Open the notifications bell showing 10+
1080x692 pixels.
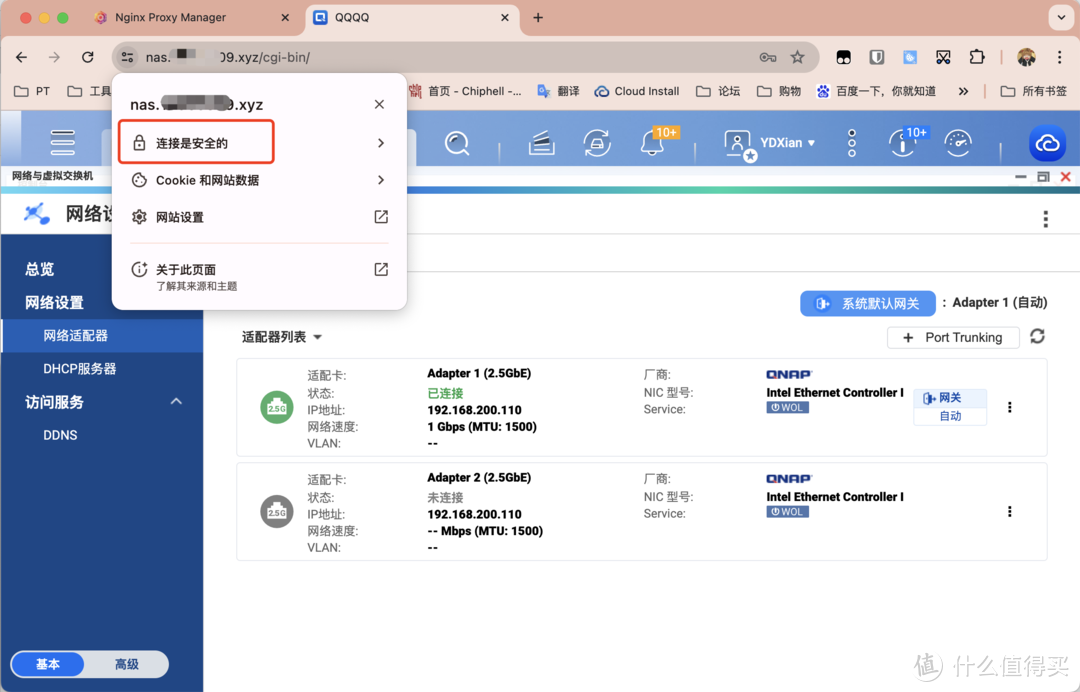click(653, 143)
